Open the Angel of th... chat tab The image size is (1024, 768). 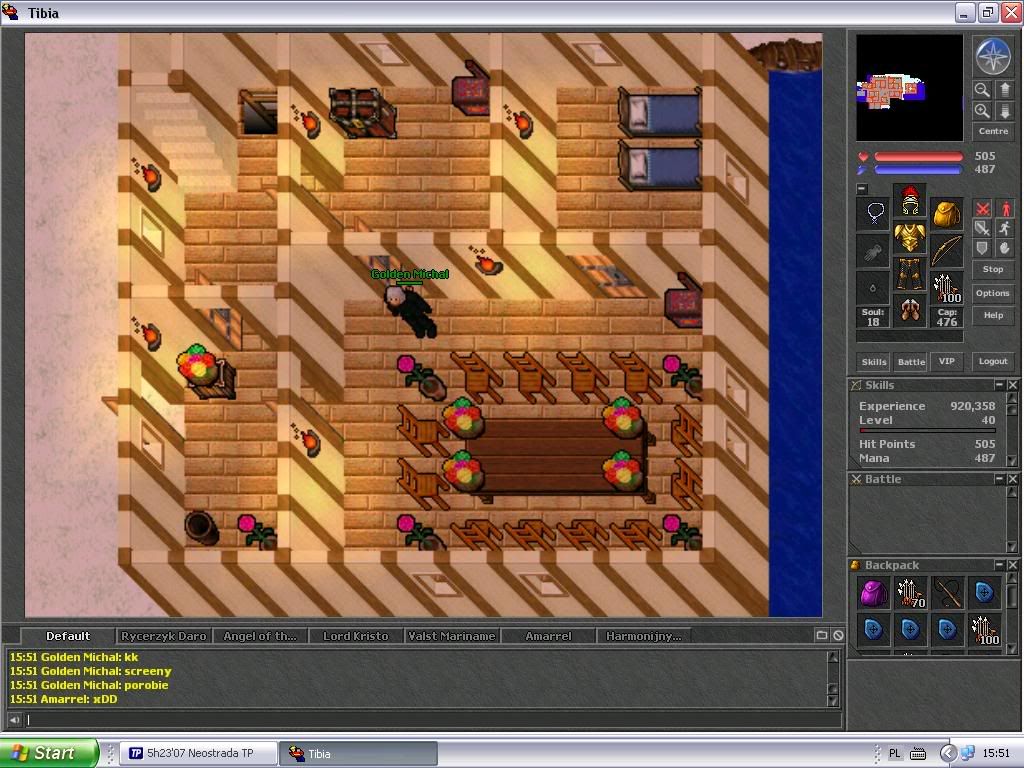click(260, 636)
